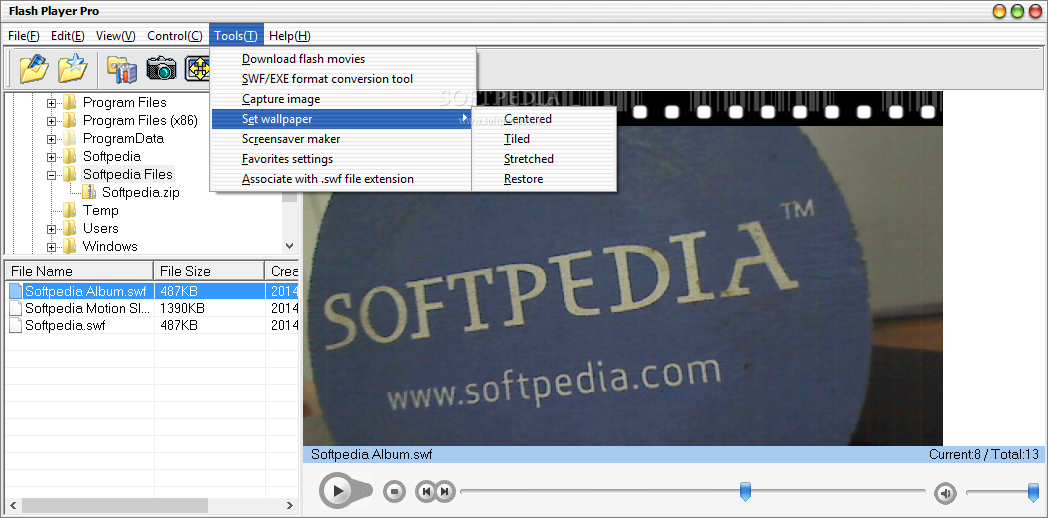The height and width of the screenshot is (518, 1048).
Task: Click the file list scroll left arrow
Action: tap(13, 505)
